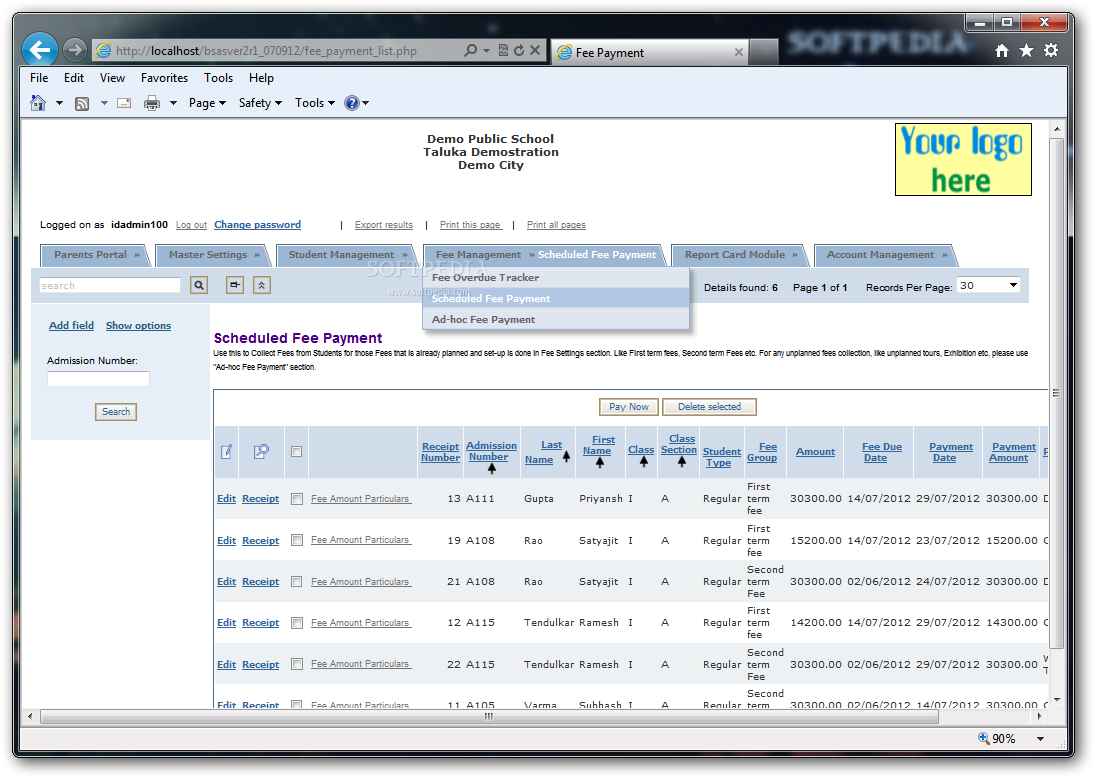Click the show/hide search panel icon

coord(235,285)
